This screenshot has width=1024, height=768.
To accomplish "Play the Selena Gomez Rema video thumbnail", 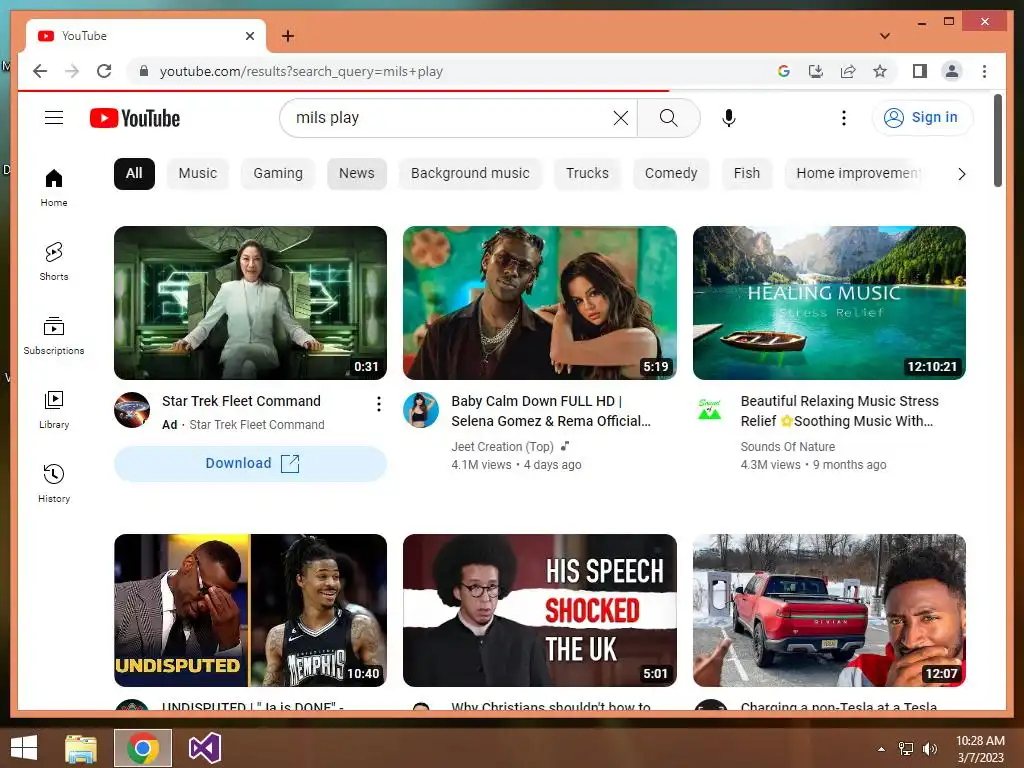I will coord(540,303).
